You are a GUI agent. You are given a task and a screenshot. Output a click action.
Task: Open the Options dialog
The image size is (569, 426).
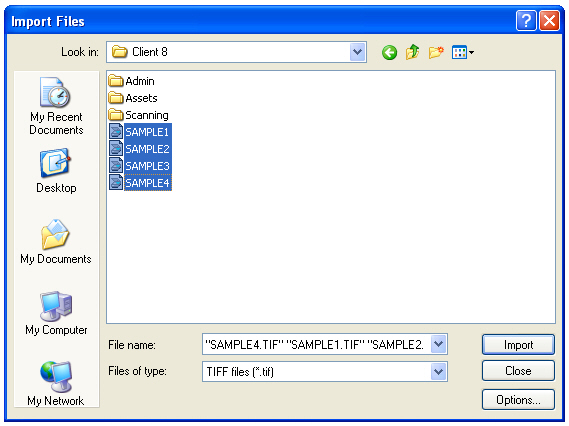518,400
